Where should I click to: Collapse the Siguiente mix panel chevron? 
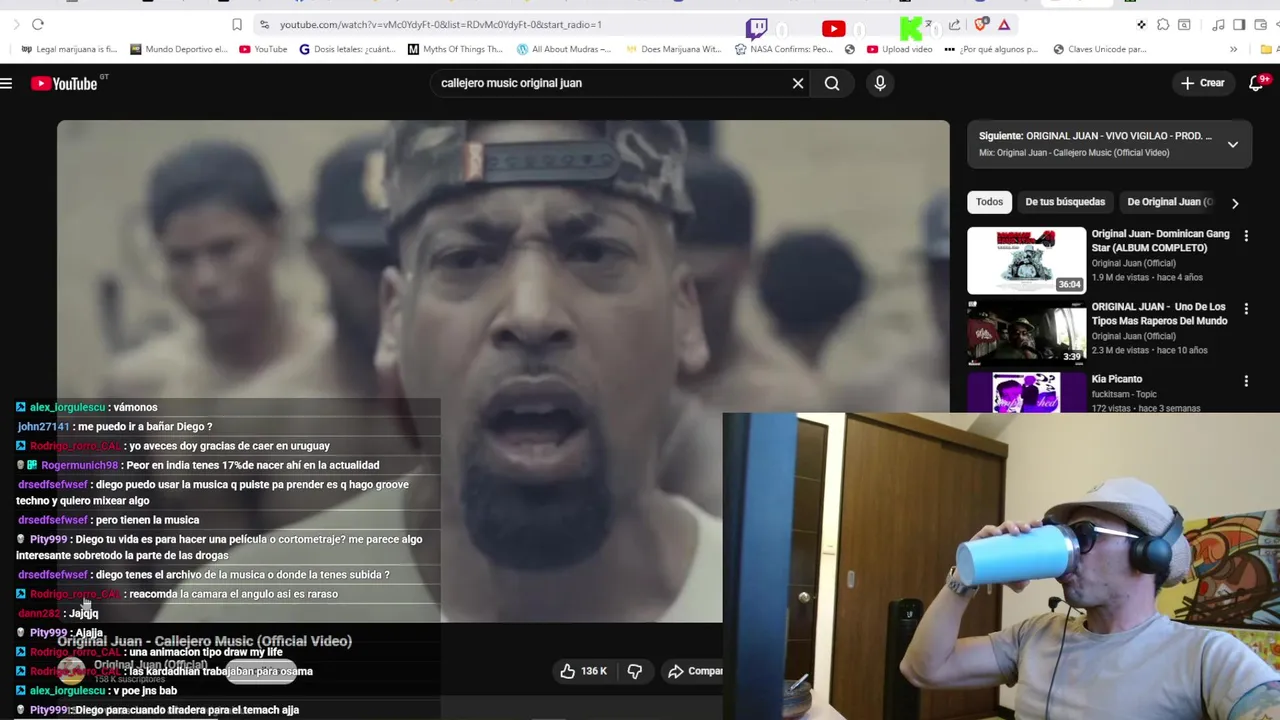click(1233, 144)
